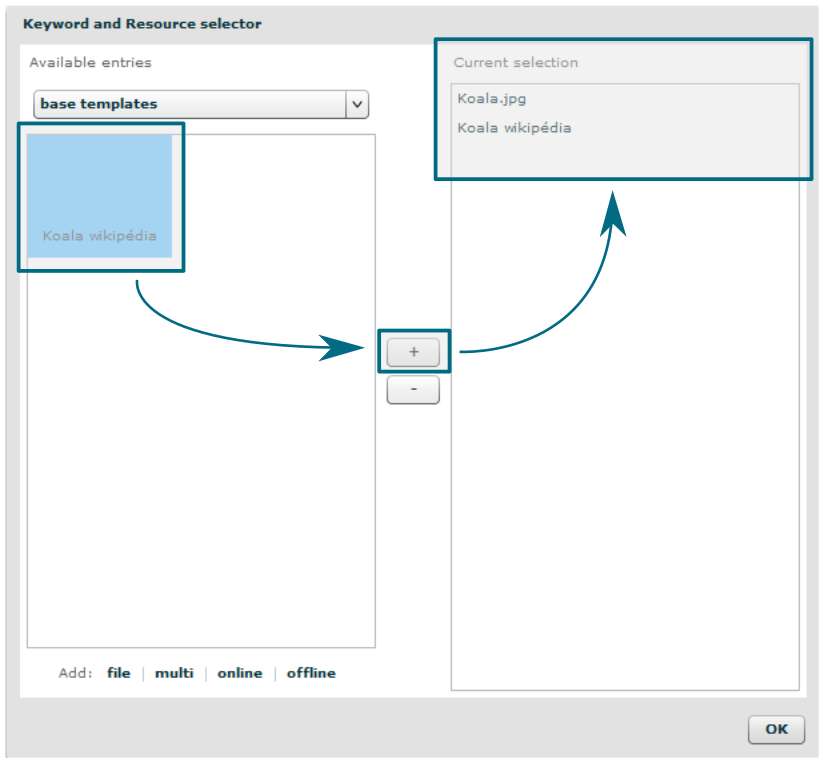Expand the base templates dropdown arrow
824x764 pixels.
click(x=357, y=104)
